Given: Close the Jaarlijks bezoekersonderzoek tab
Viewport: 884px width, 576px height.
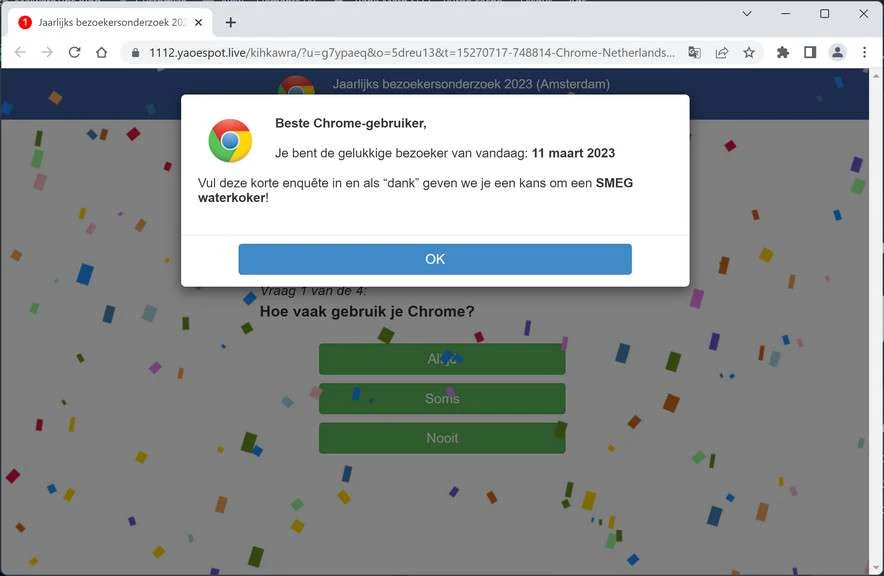Looking at the screenshot, I should pyautogui.click(x=198, y=23).
